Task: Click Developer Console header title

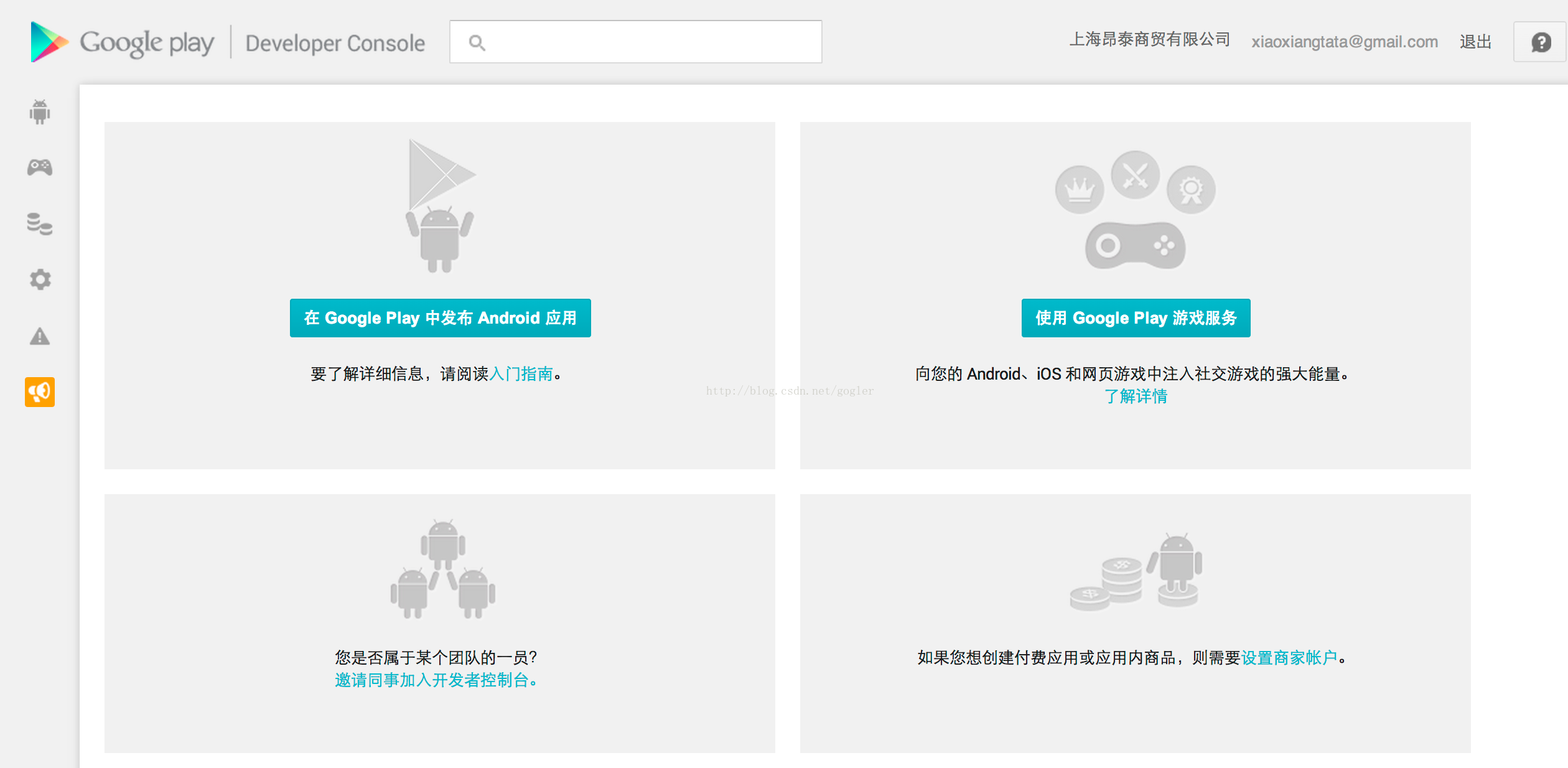Action: 335,43
